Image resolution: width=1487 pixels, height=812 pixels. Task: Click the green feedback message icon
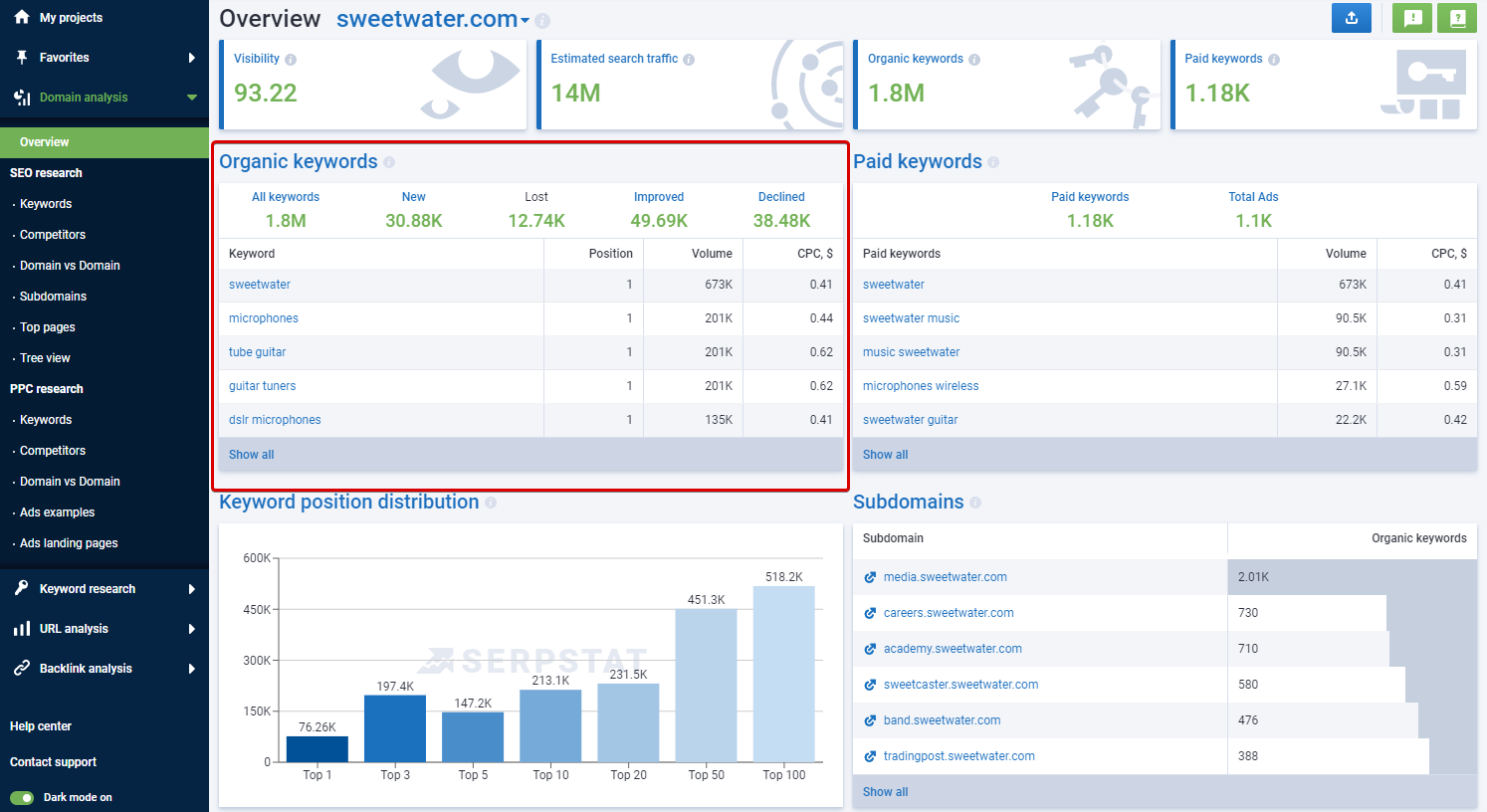click(x=1412, y=18)
